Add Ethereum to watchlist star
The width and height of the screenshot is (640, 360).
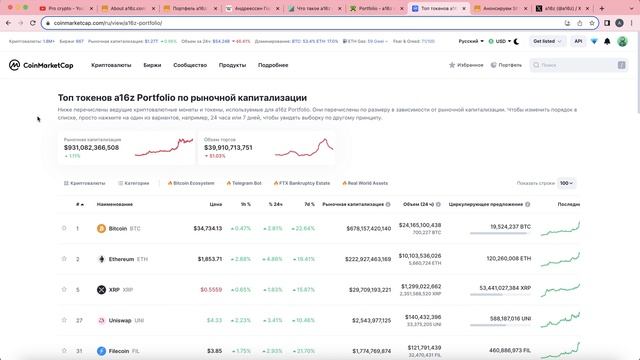64,259
